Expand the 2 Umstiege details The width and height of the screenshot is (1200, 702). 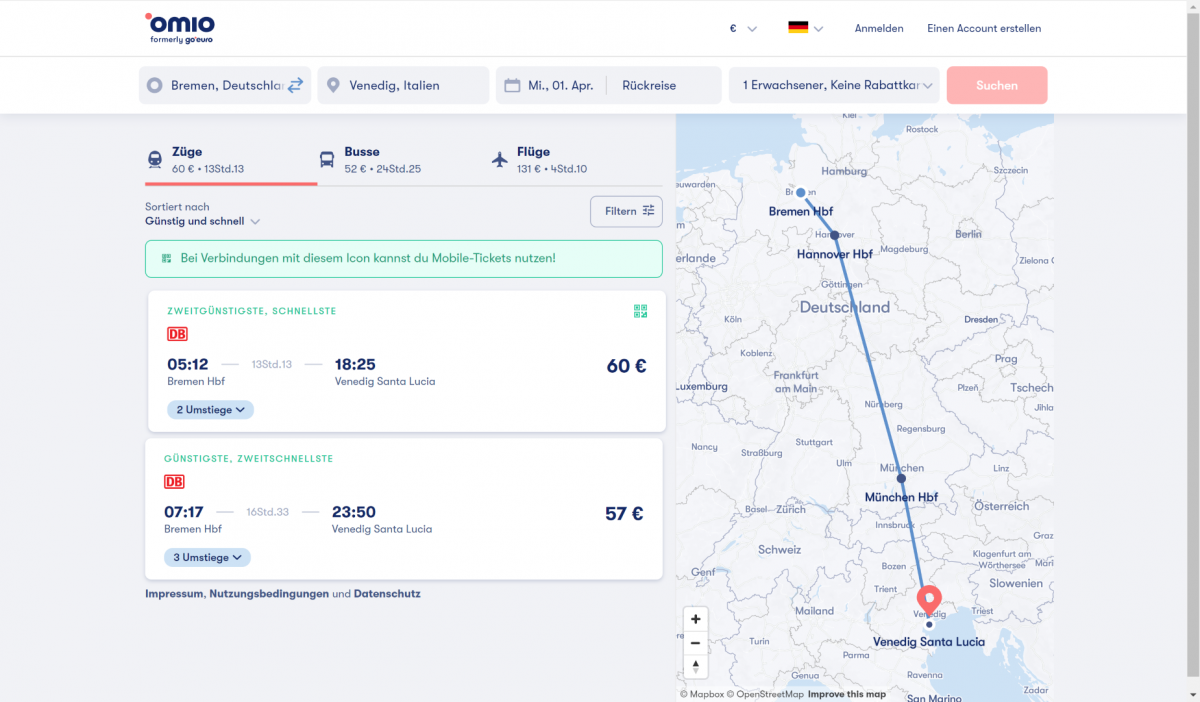[x=210, y=410]
